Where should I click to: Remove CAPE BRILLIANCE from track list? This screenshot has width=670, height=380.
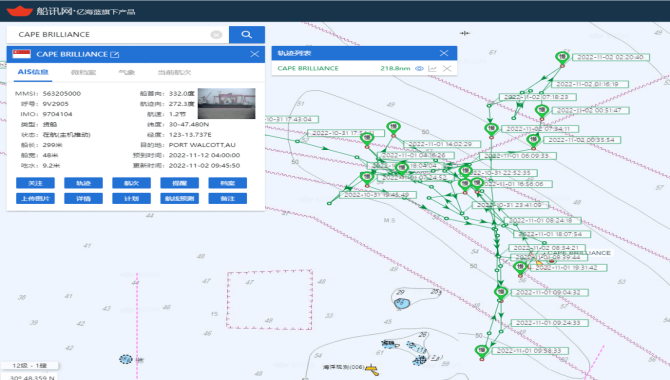(x=447, y=68)
